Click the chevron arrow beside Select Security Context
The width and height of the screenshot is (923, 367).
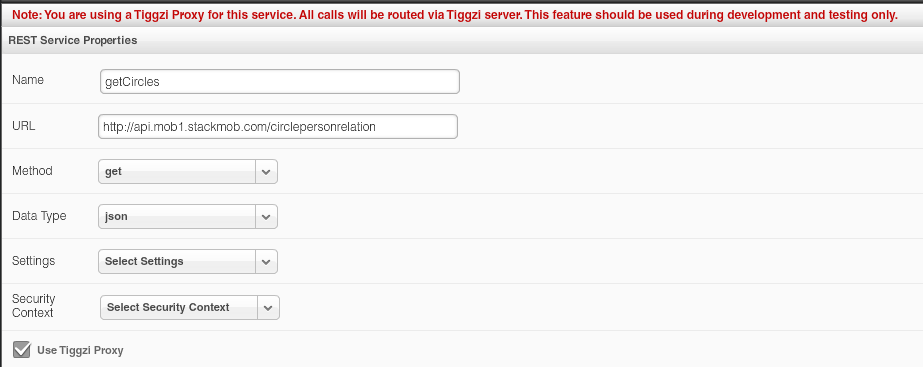(x=268, y=308)
